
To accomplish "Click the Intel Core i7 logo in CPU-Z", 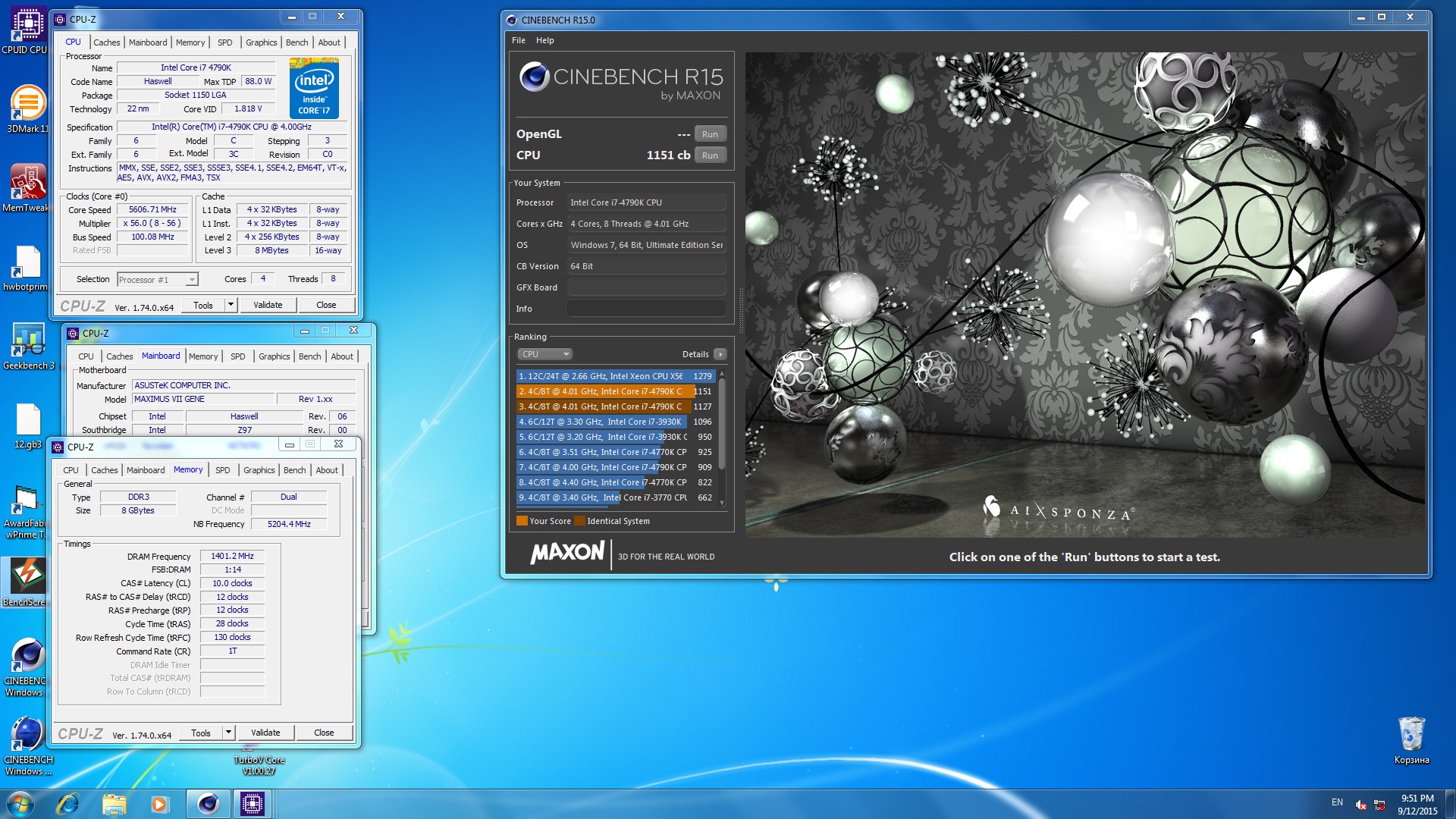I will tap(314, 88).
